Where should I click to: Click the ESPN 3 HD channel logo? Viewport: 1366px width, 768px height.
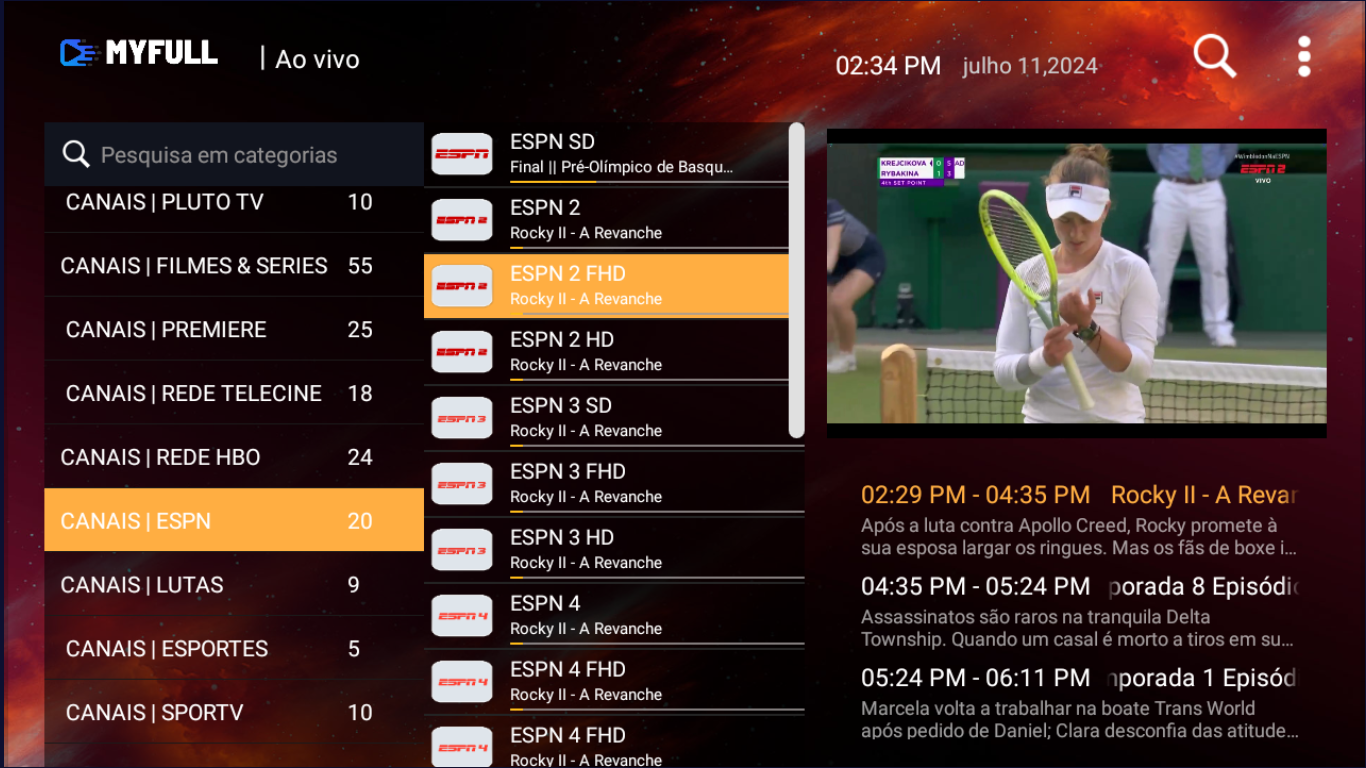pos(462,550)
